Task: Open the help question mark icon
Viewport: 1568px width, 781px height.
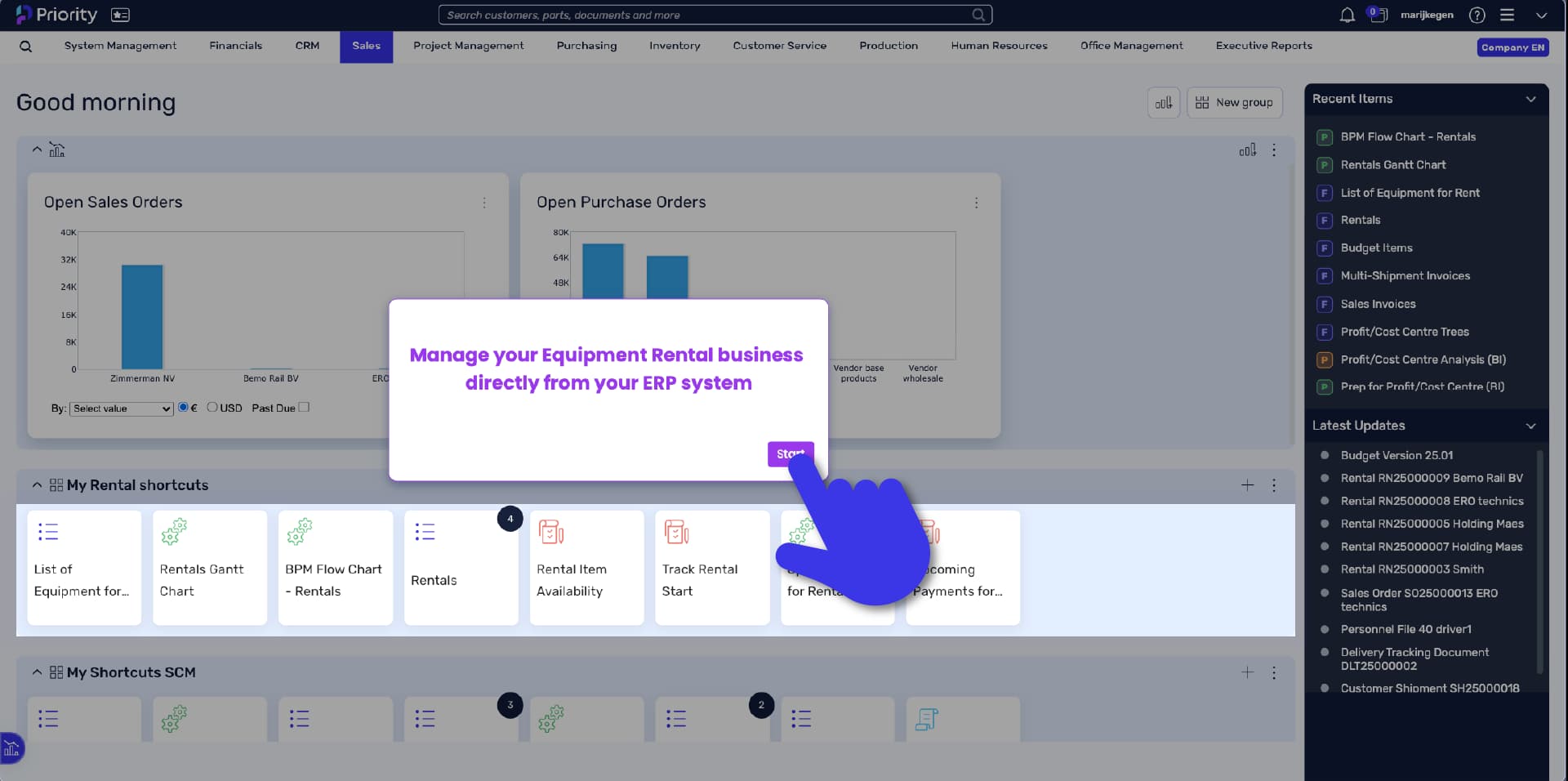Action: (1477, 15)
